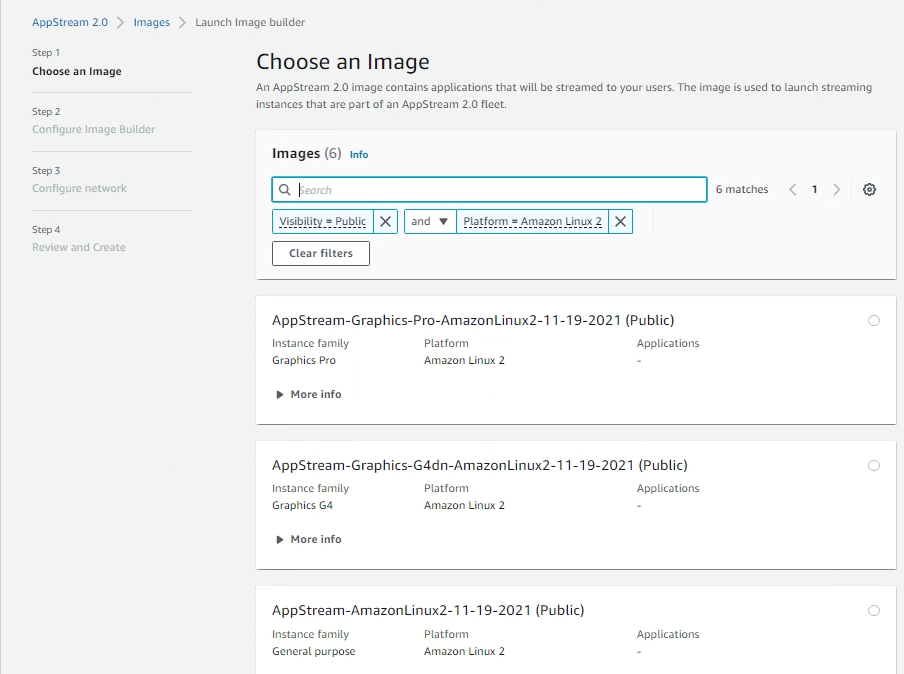This screenshot has height=674, width=904.
Task: Open the settings gear for the Images list
Action: click(x=869, y=189)
